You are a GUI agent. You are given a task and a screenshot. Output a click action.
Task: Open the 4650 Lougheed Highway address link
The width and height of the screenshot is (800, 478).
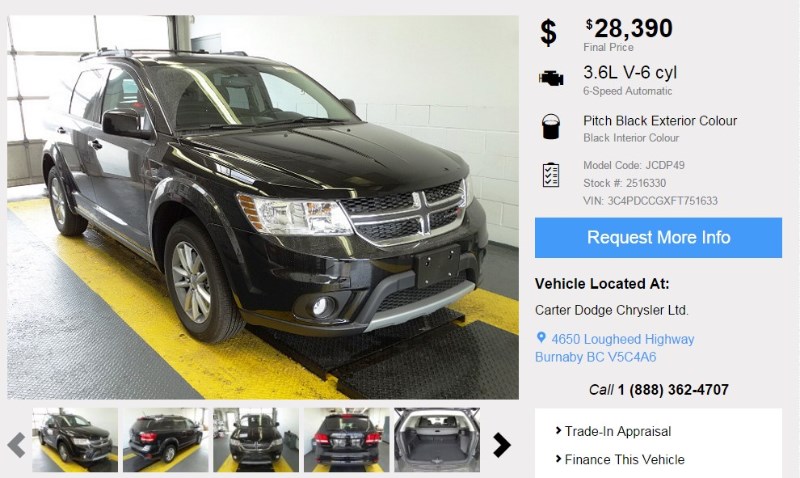coord(622,339)
